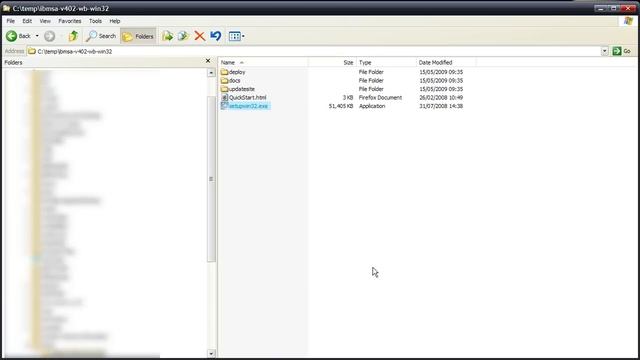Delete selected item with red X
The image size is (640, 360).
point(200,36)
